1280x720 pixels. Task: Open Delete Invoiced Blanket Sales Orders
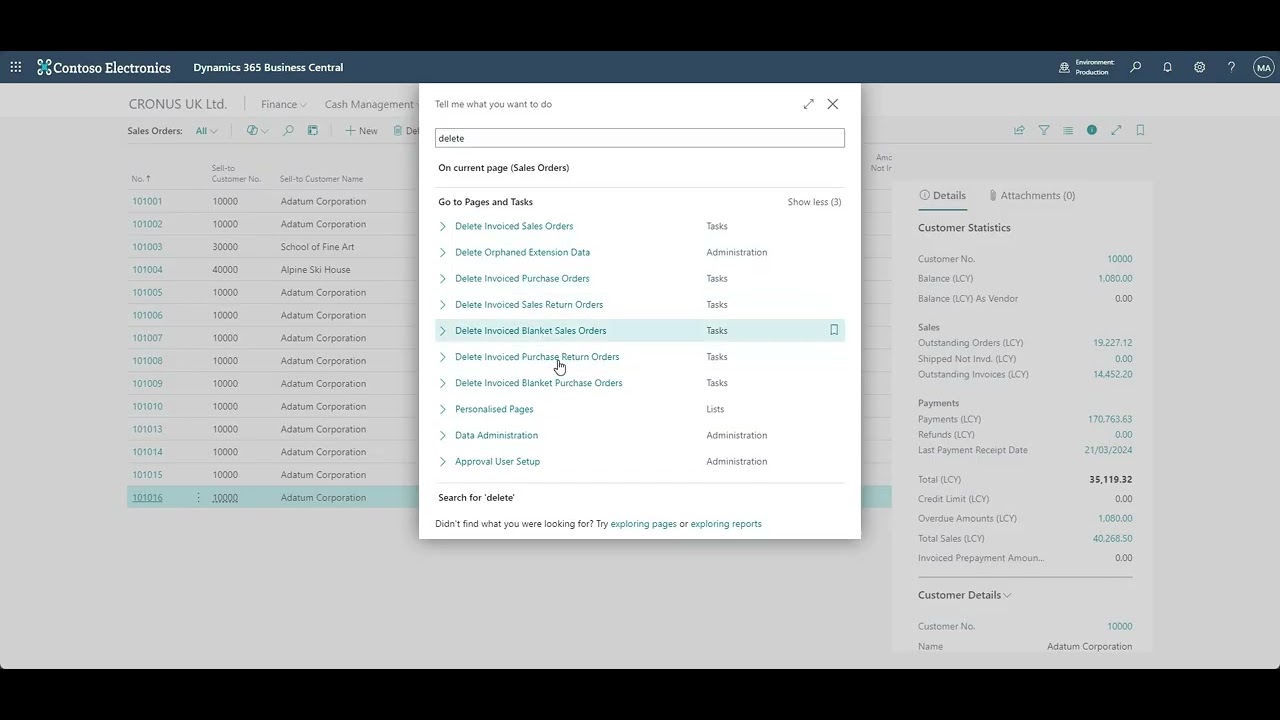point(530,330)
